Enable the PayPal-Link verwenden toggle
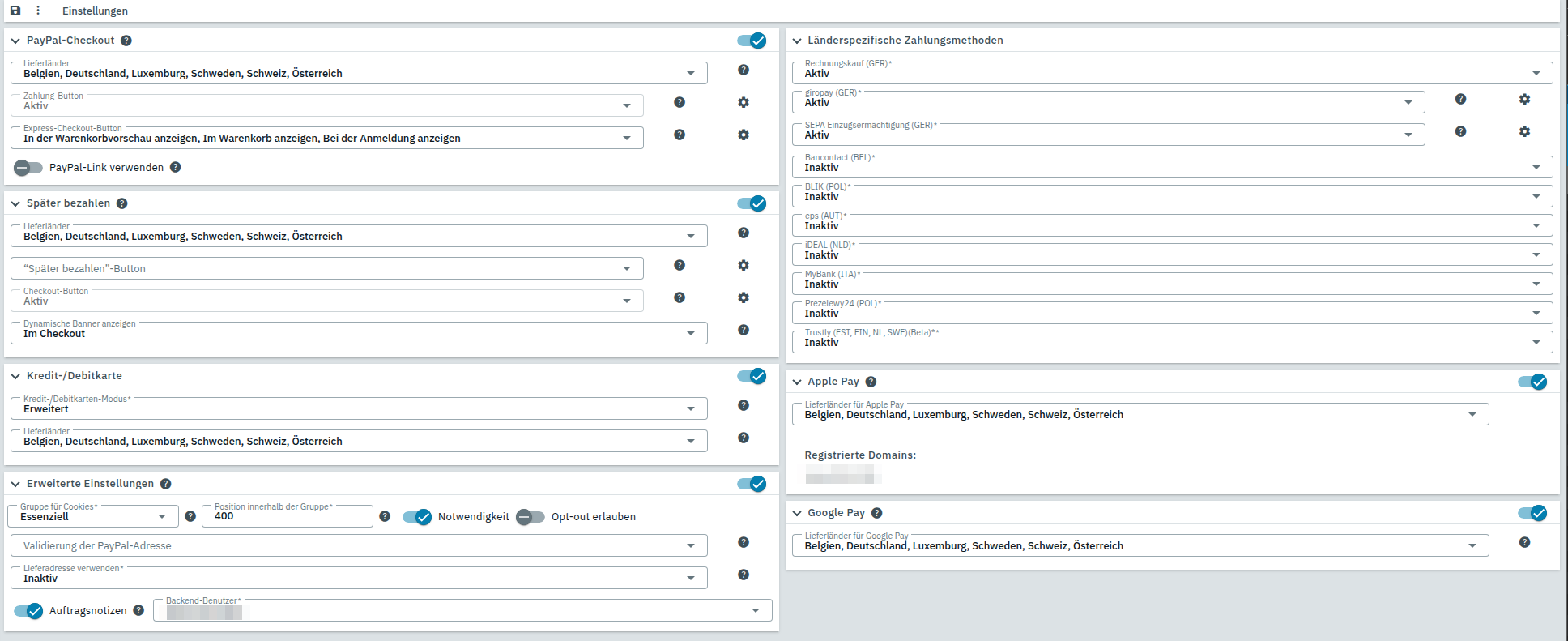 click(x=28, y=168)
